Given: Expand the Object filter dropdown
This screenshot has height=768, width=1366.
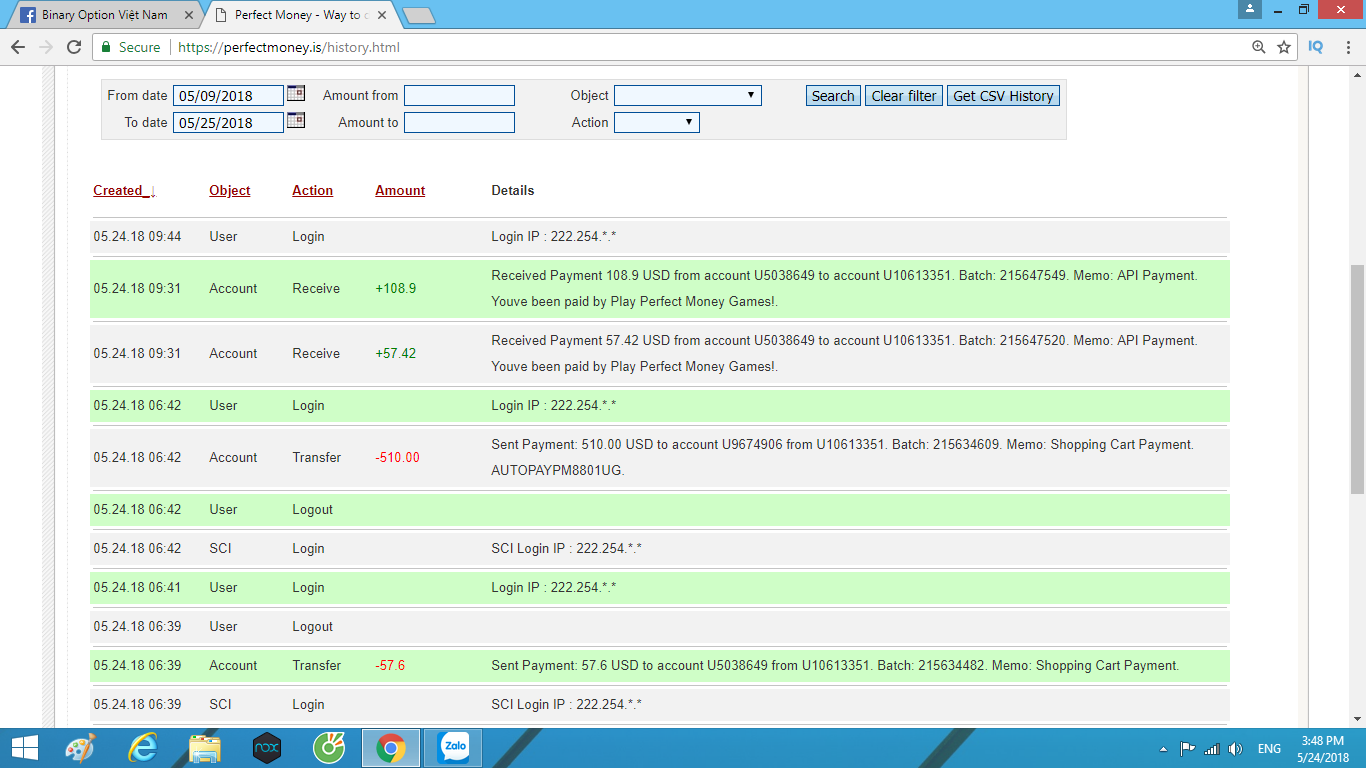Looking at the screenshot, I should [x=688, y=95].
